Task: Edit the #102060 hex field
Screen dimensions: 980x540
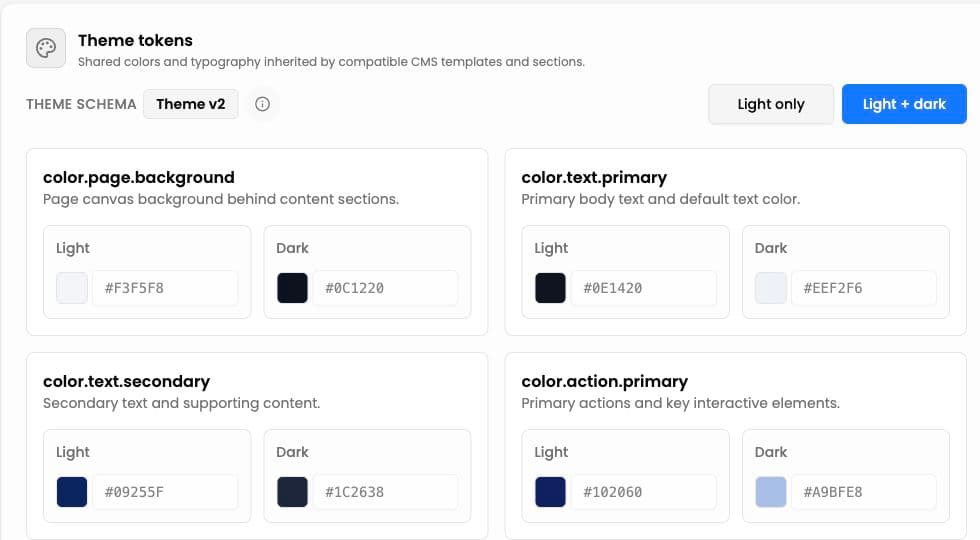Action: pos(644,492)
